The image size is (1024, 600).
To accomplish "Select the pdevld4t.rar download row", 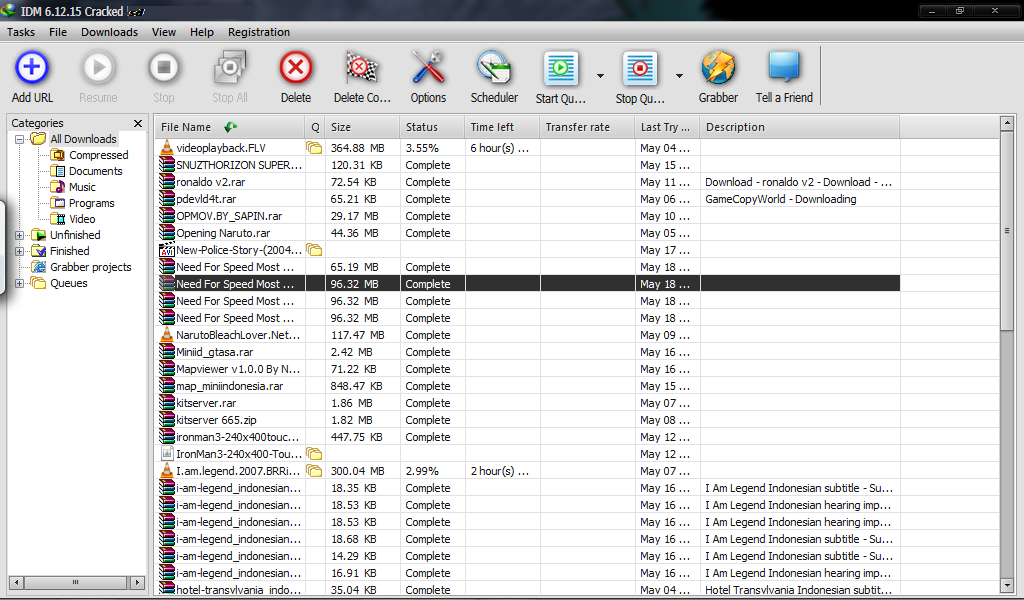I will [528, 199].
